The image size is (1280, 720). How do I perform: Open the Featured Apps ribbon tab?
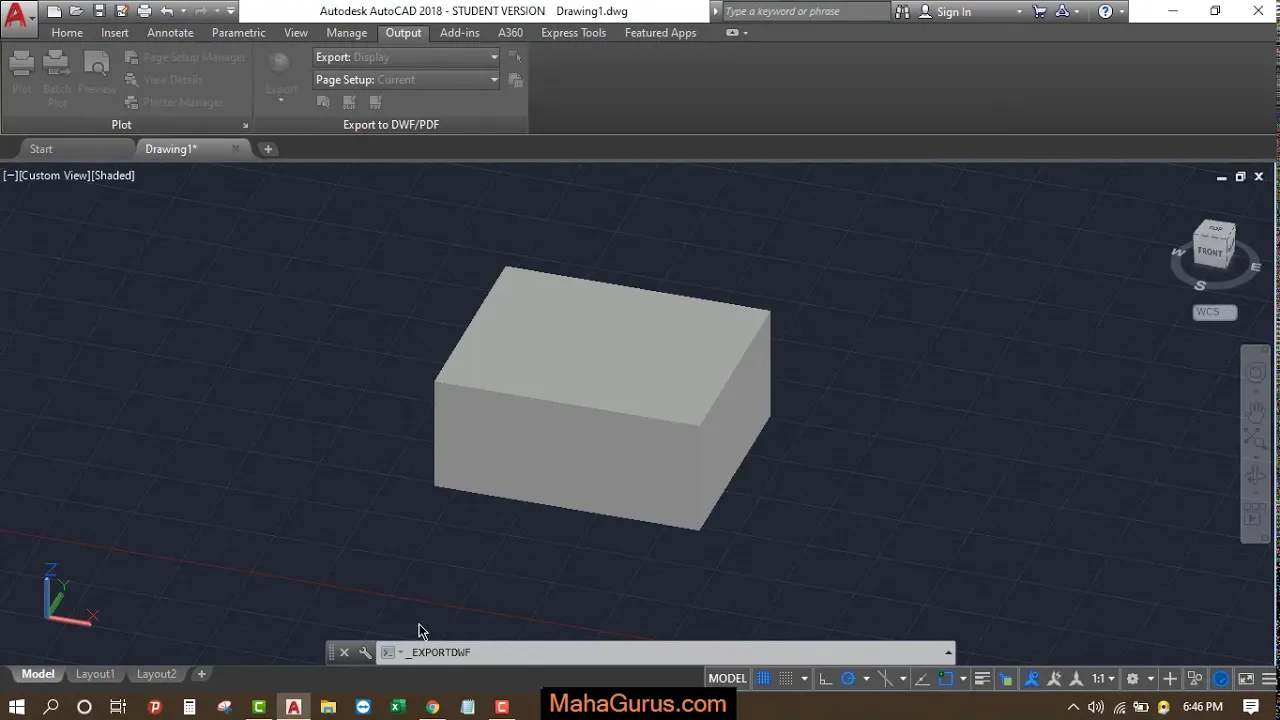tap(660, 33)
